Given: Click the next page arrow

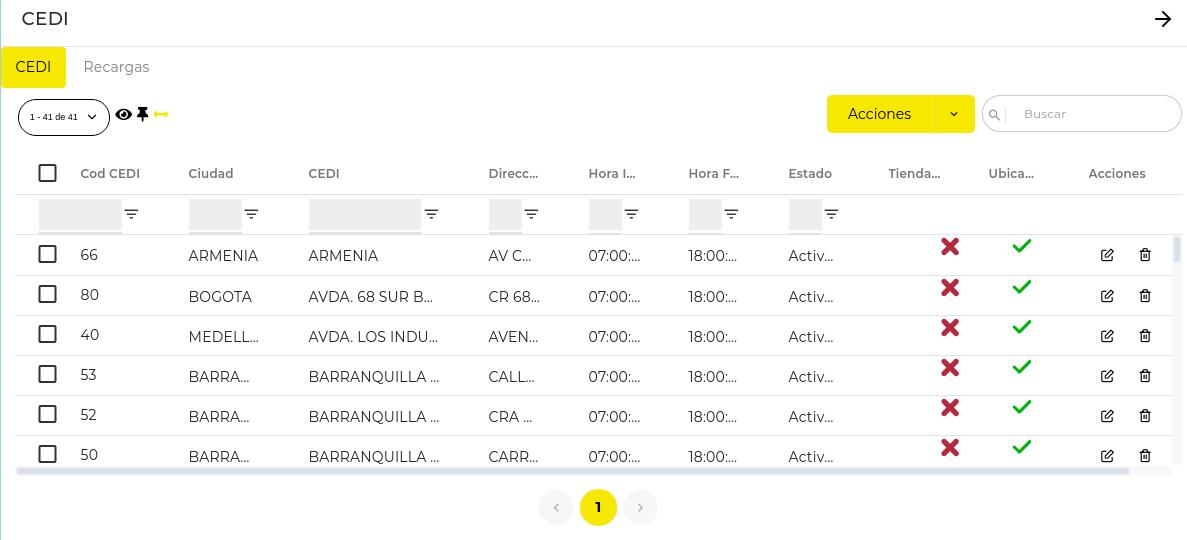Looking at the screenshot, I should point(640,507).
